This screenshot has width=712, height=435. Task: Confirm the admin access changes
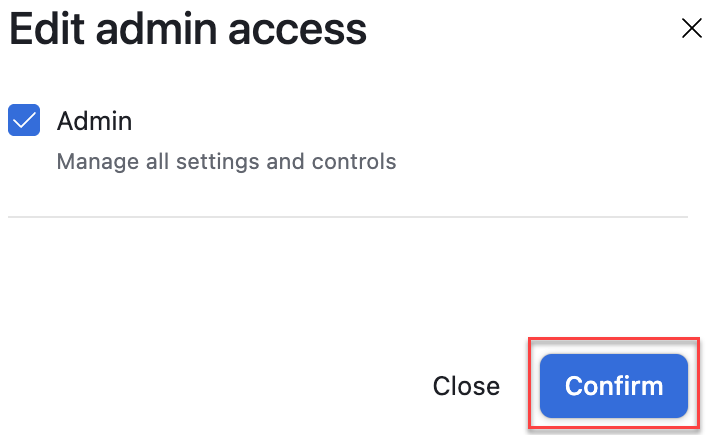tap(613, 386)
